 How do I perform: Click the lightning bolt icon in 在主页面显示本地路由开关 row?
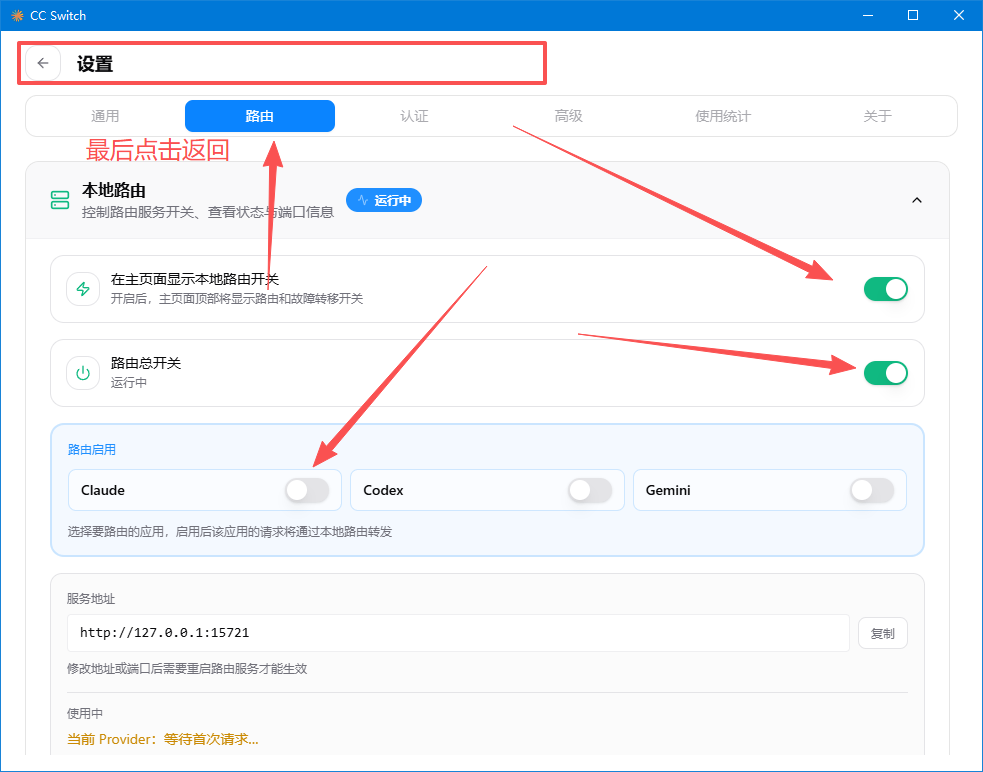pos(83,289)
